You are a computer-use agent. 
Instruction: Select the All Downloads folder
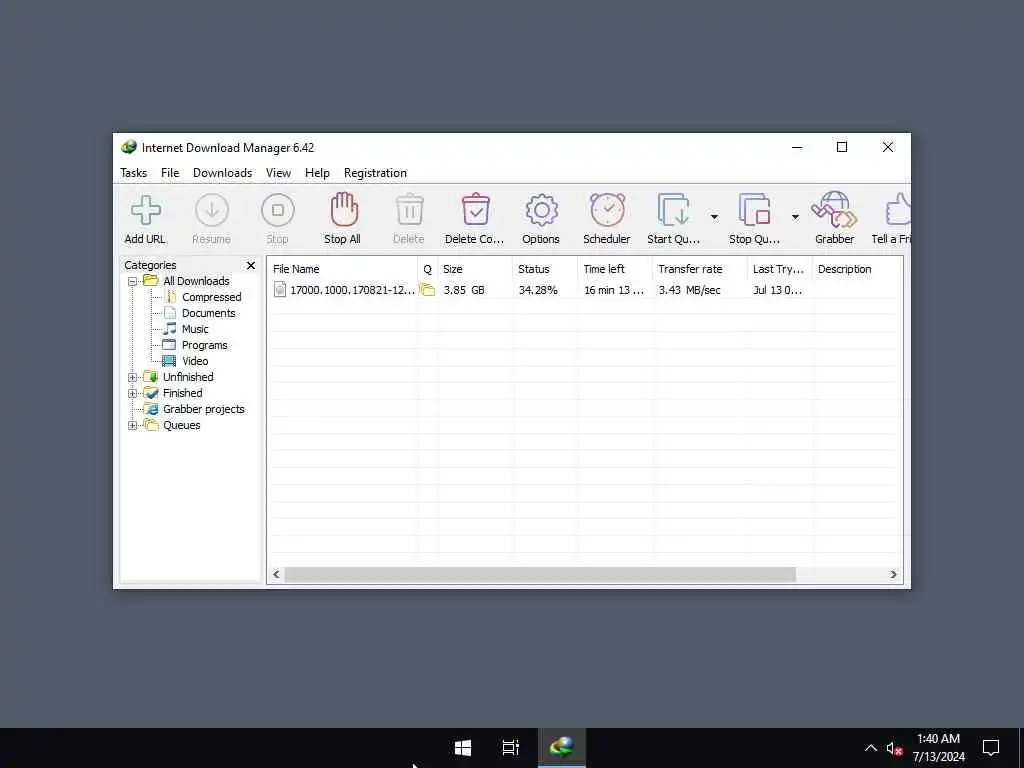click(x=196, y=281)
